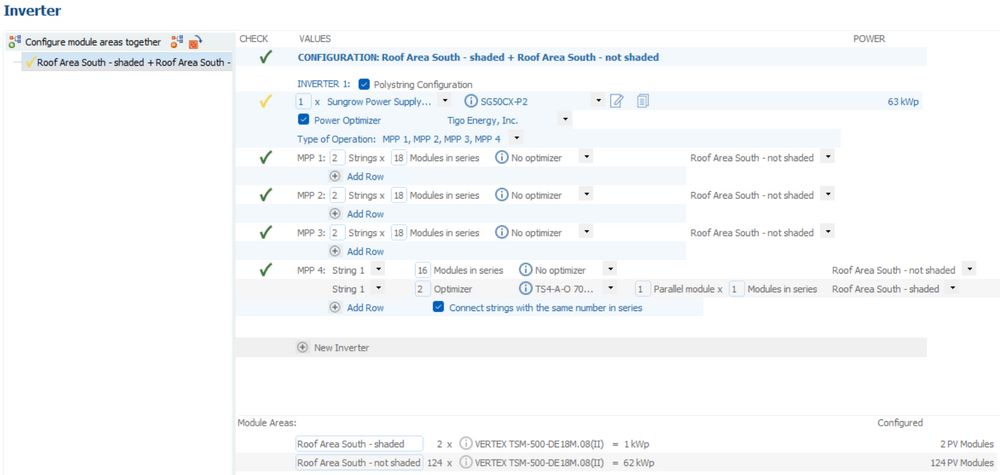Open the MPP 3 roof area dropdown

point(828,232)
